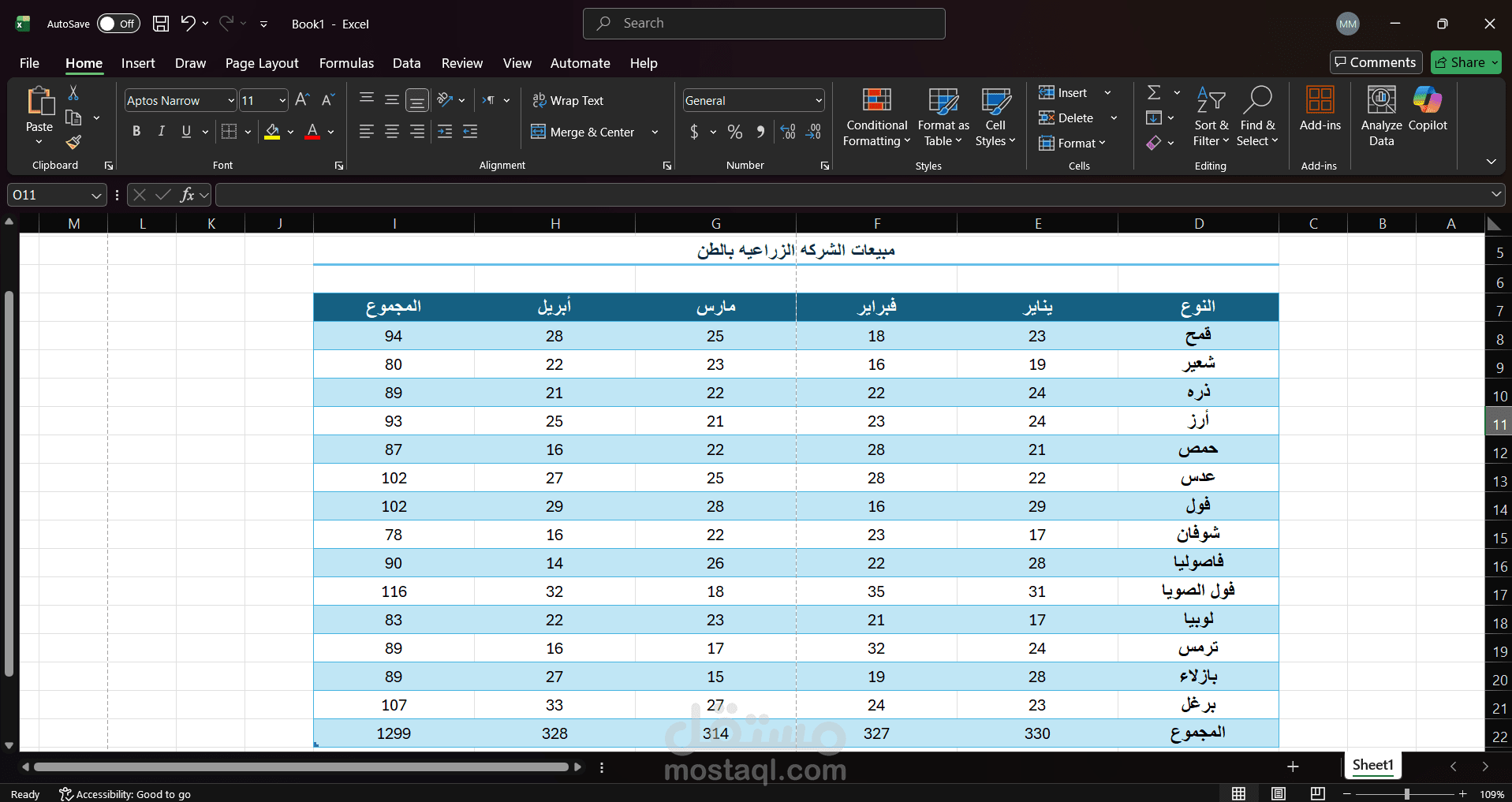
Task: Expand the Number Format dropdown showing General
Action: coord(816,100)
